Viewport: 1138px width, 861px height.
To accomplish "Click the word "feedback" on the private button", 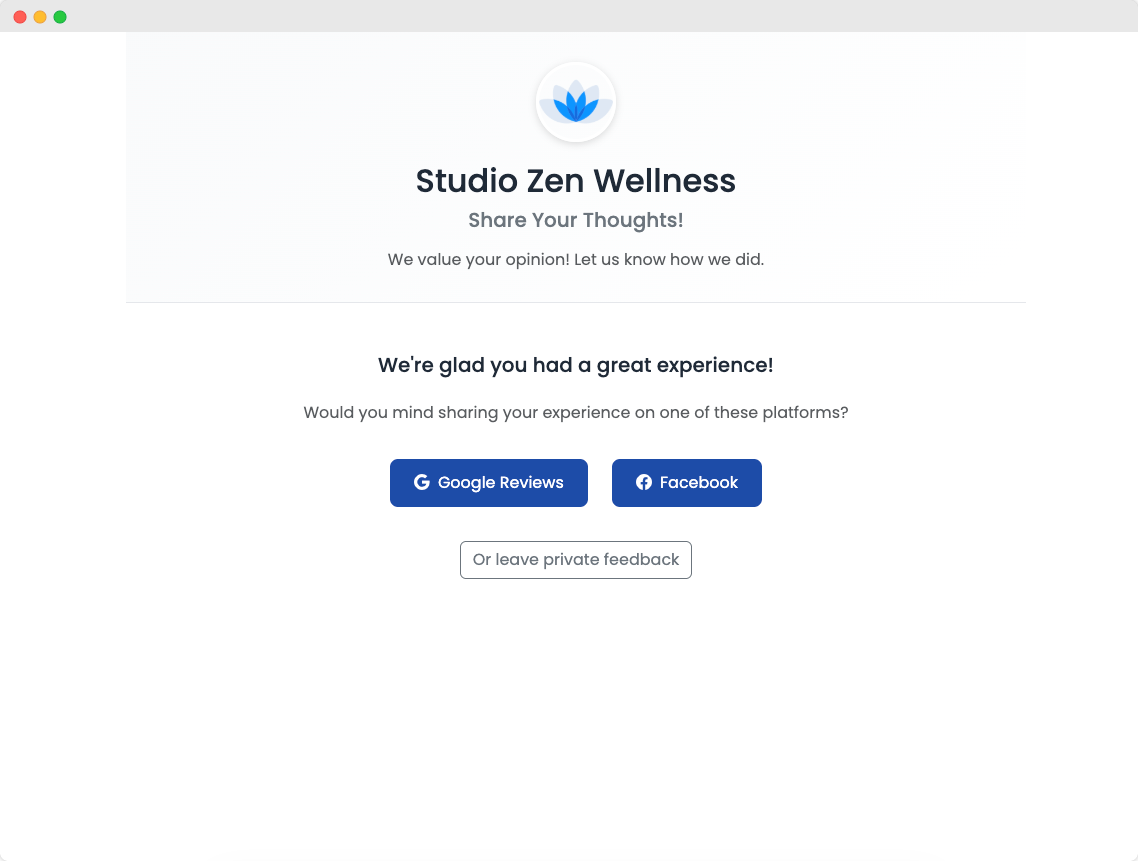I will click(641, 560).
